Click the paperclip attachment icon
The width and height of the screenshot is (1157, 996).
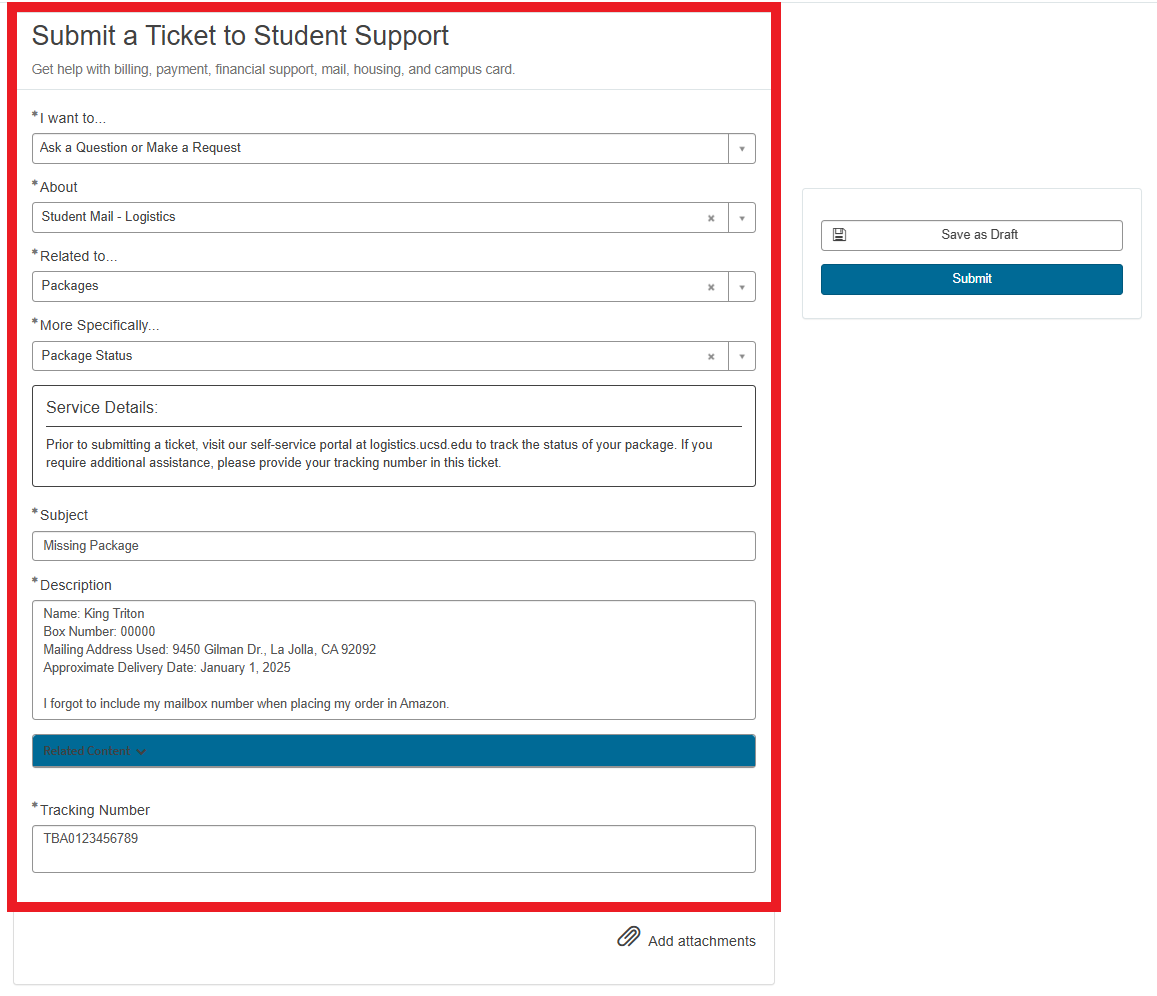628,938
